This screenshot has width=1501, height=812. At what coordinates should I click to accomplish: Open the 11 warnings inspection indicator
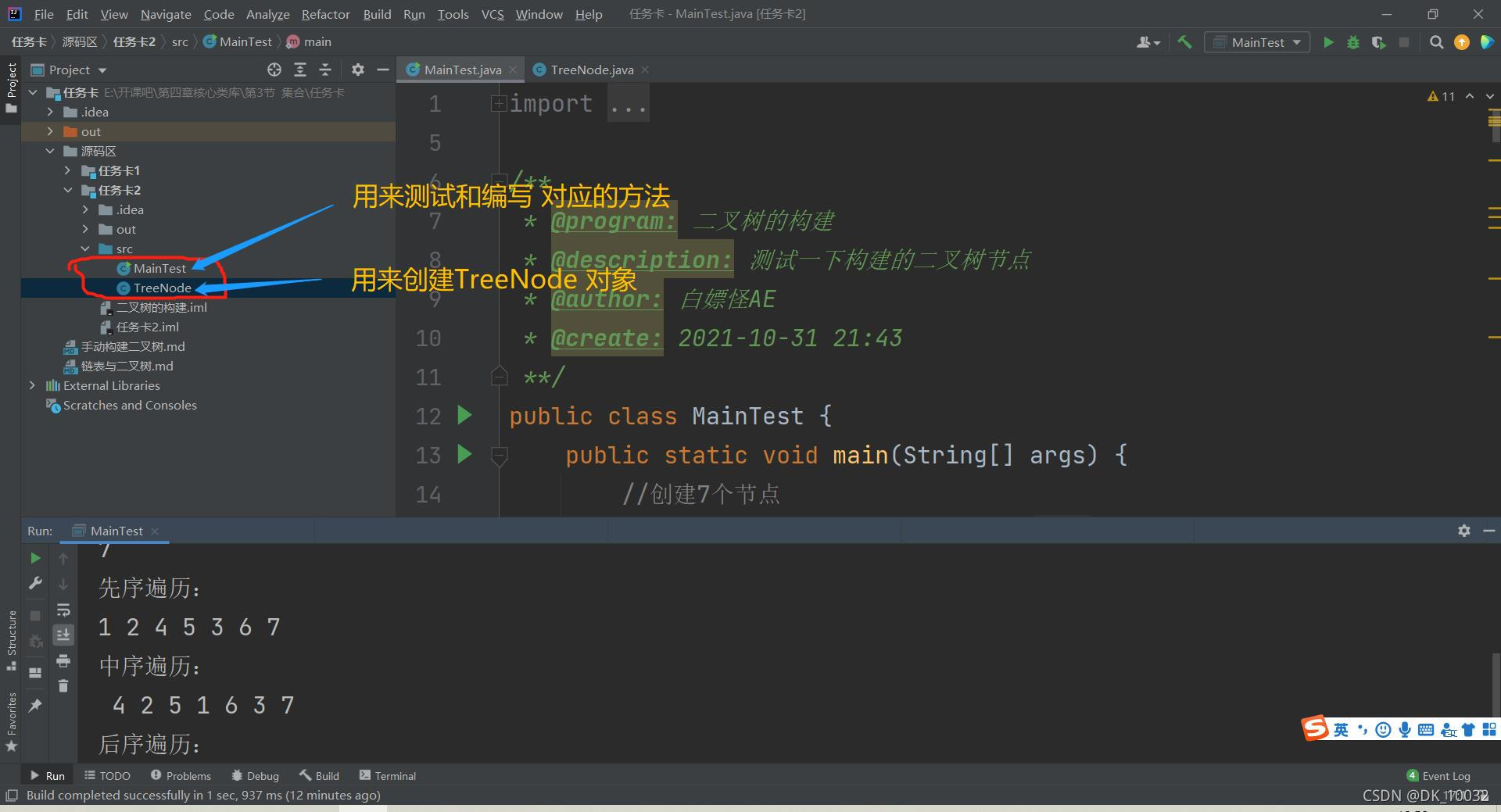[1441, 96]
